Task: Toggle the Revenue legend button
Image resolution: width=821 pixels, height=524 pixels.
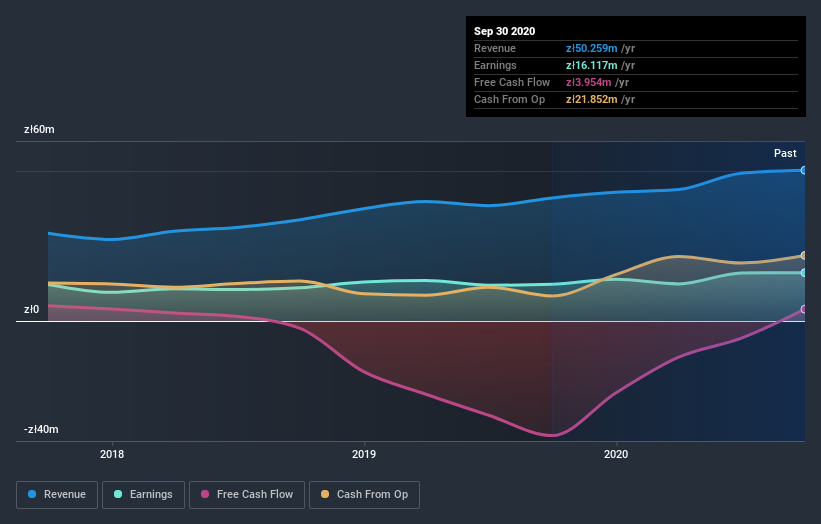Action: pyautogui.click(x=57, y=495)
